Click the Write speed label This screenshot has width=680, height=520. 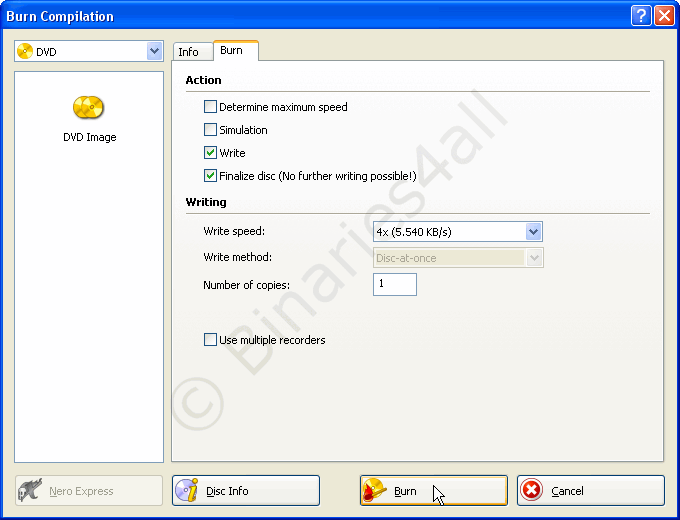[x=234, y=231]
